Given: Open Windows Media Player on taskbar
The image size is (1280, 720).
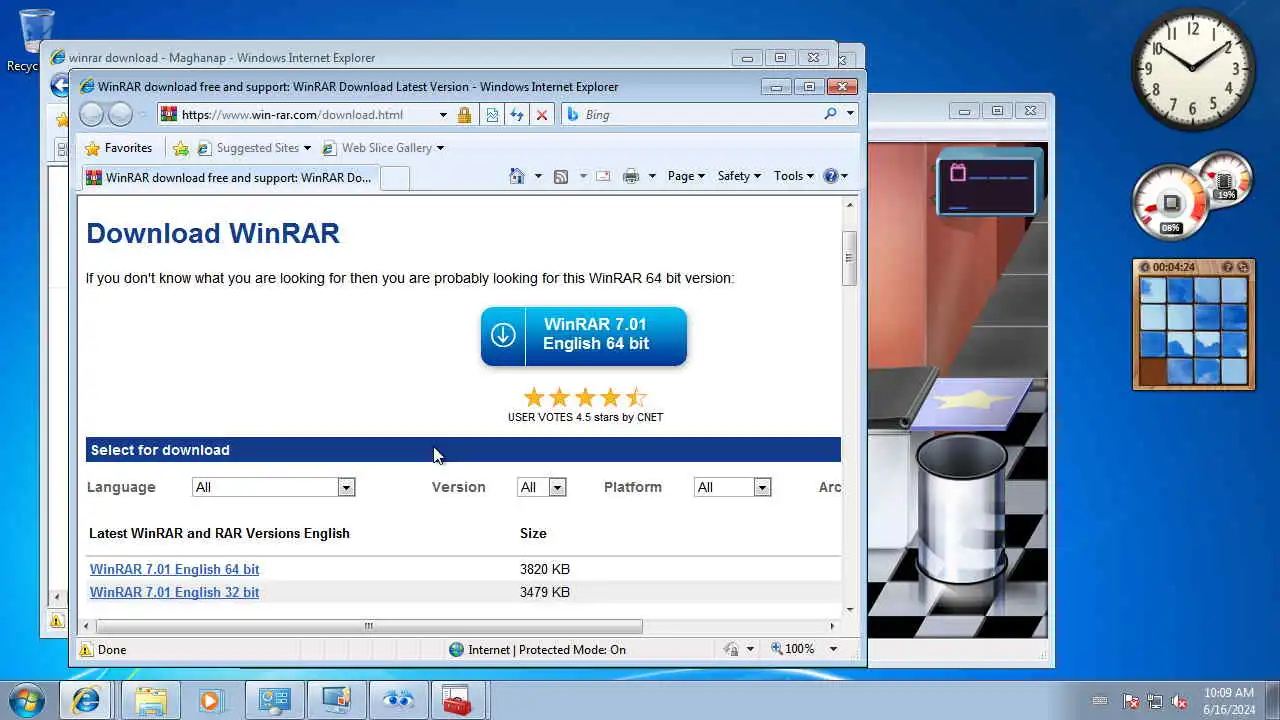Looking at the screenshot, I should click(211, 700).
